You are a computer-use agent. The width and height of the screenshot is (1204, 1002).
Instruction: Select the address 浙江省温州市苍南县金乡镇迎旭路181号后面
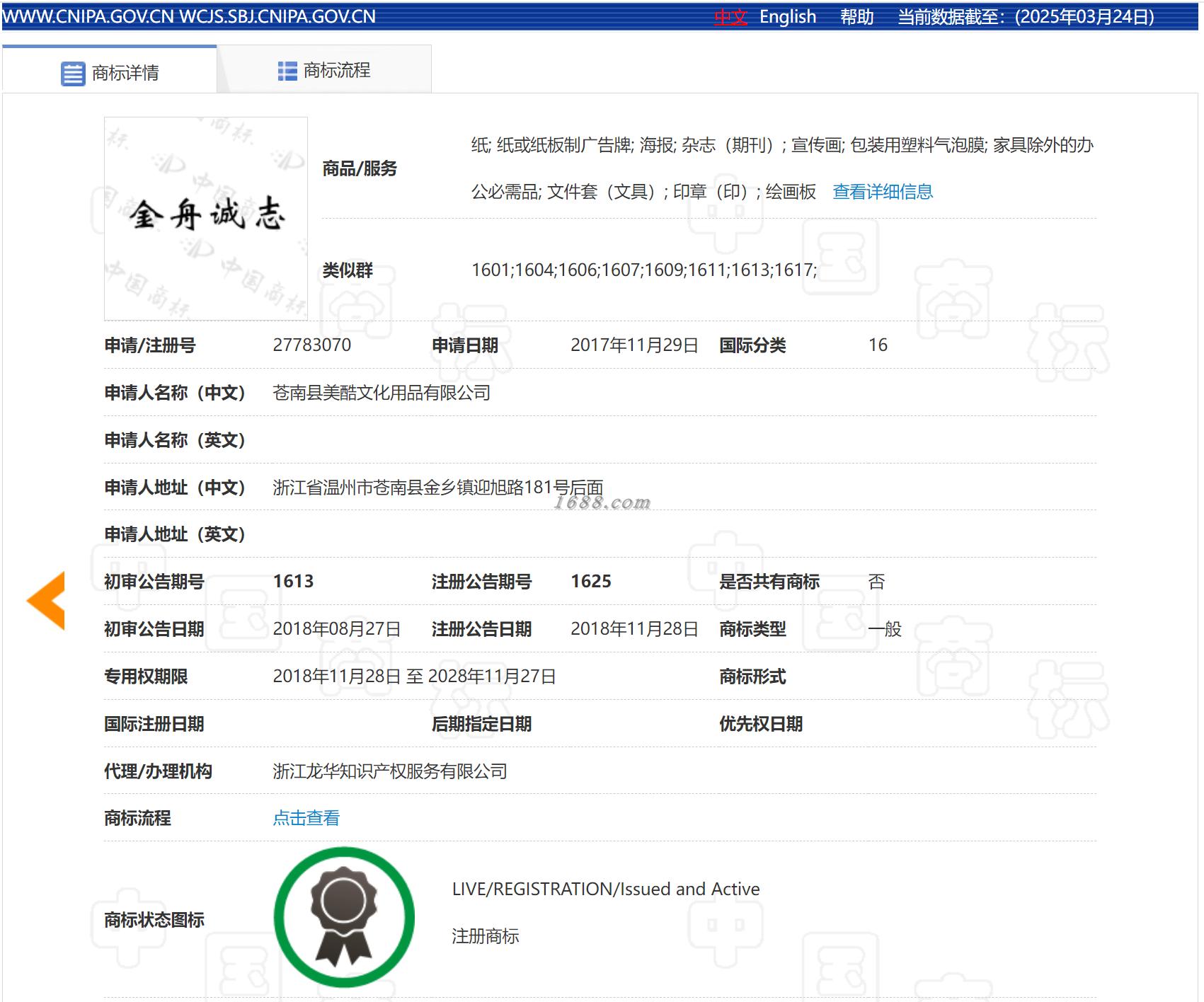(438, 488)
